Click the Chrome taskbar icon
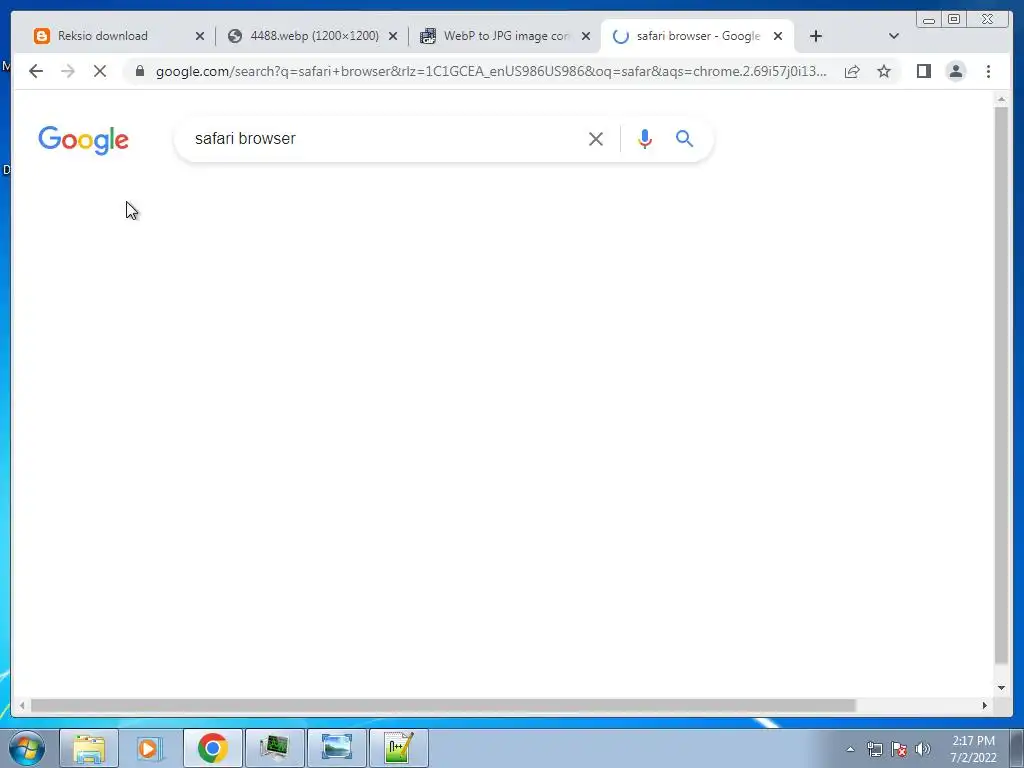The width and height of the screenshot is (1024, 768). click(212, 748)
